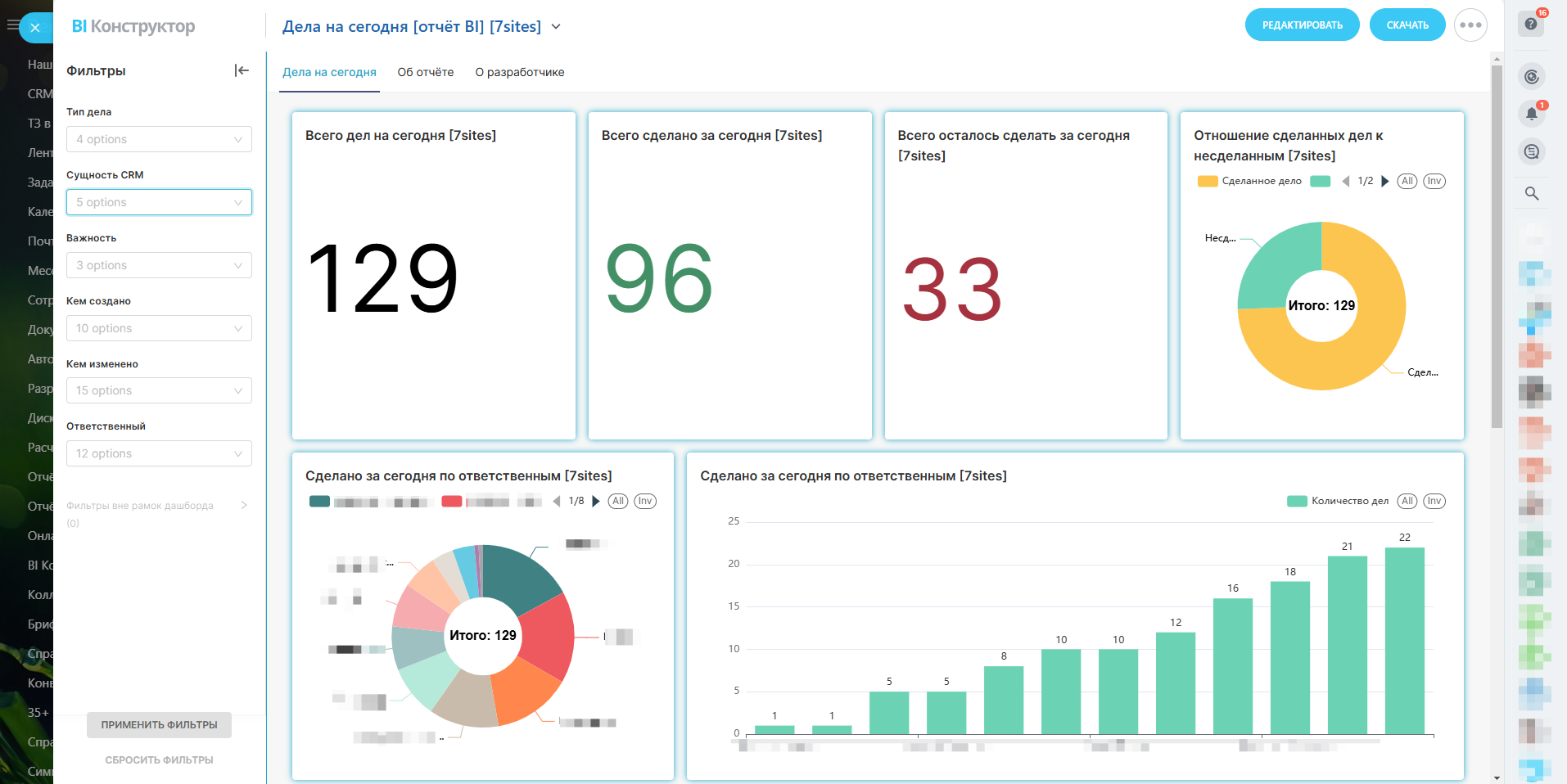Toggle All legend items in ratio donut chart

[x=1407, y=182]
